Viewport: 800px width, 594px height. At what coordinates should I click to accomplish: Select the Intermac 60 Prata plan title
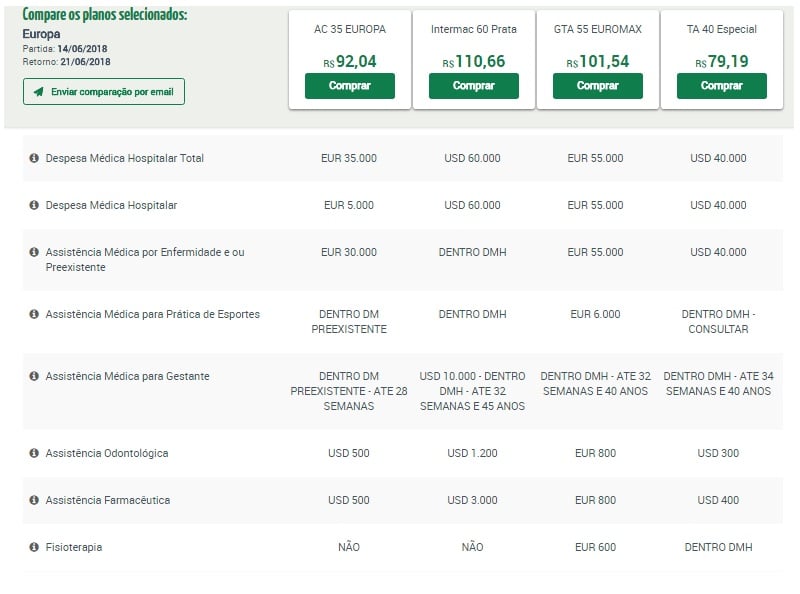point(473,30)
